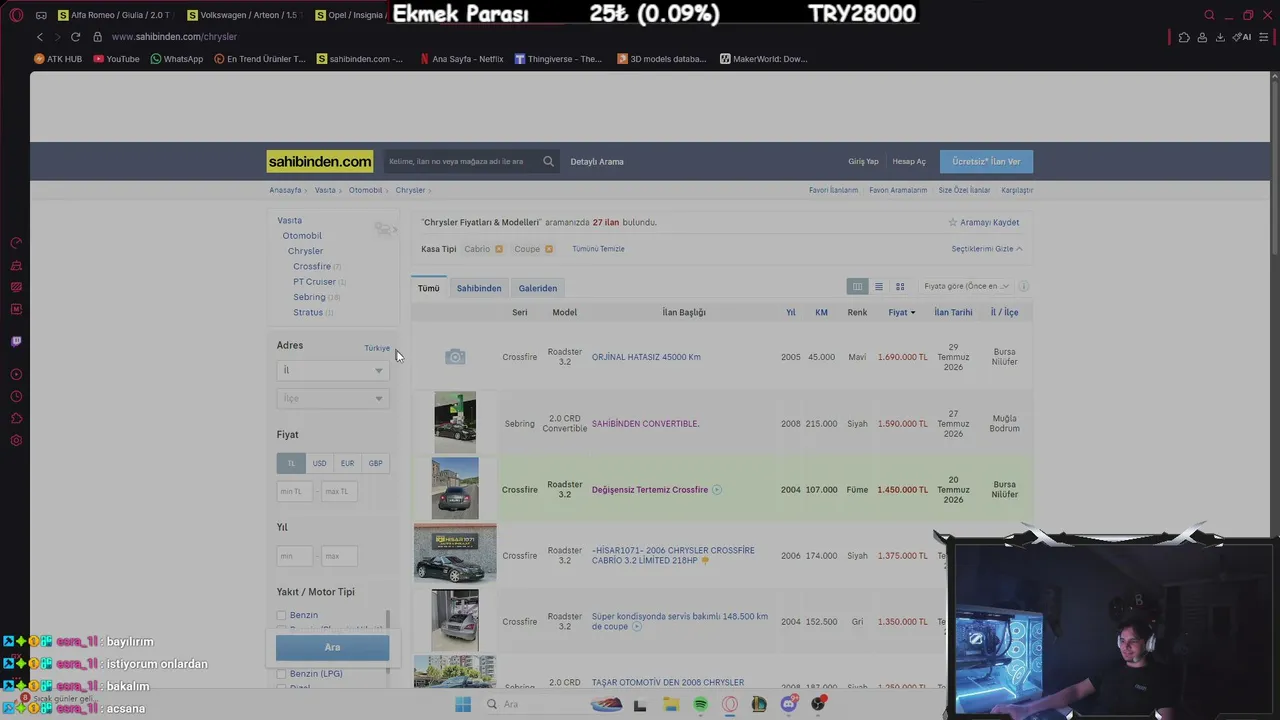Open the Detaylı Arama link
Screen dimensions: 1280x720
pyautogui.click(x=597, y=161)
